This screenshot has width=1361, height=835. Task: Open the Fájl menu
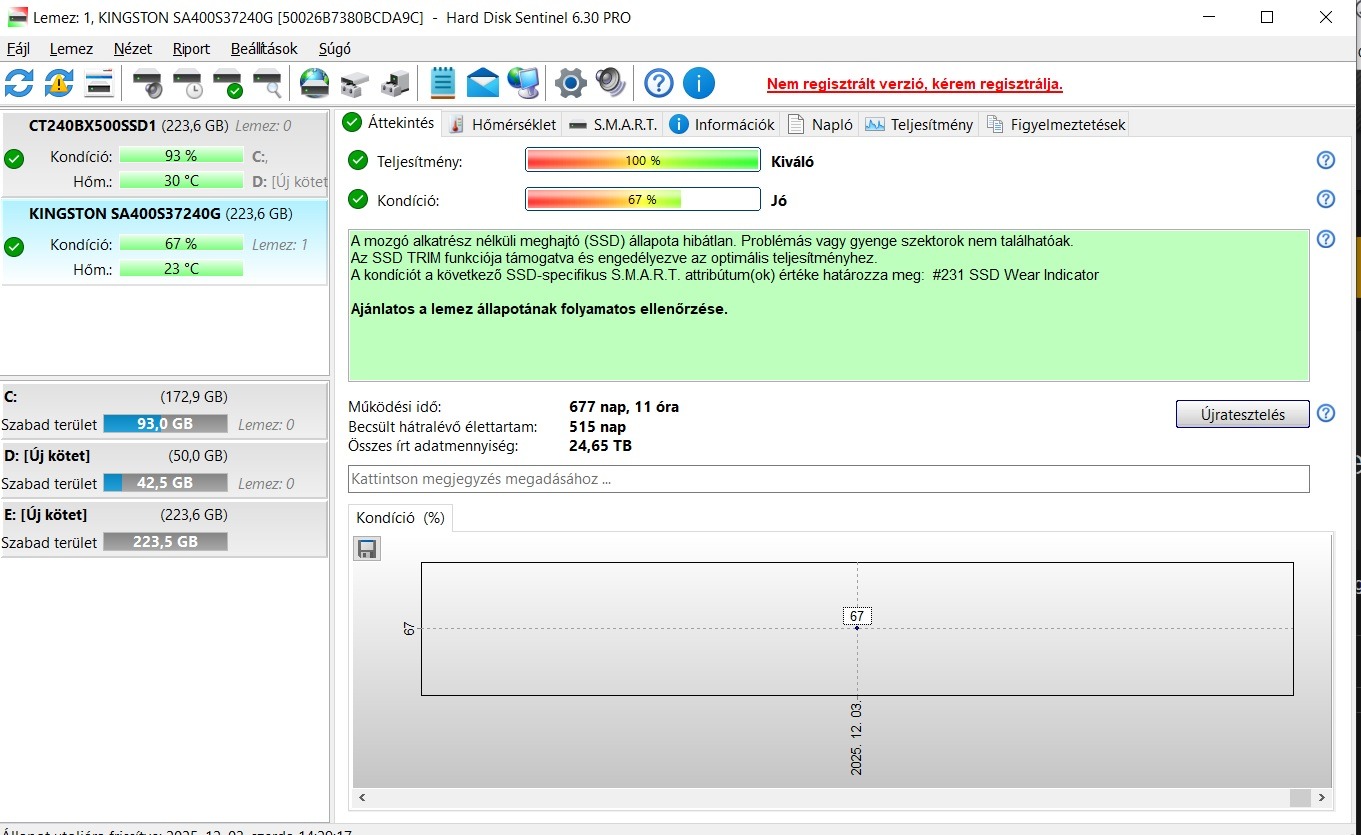(x=18, y=48)
